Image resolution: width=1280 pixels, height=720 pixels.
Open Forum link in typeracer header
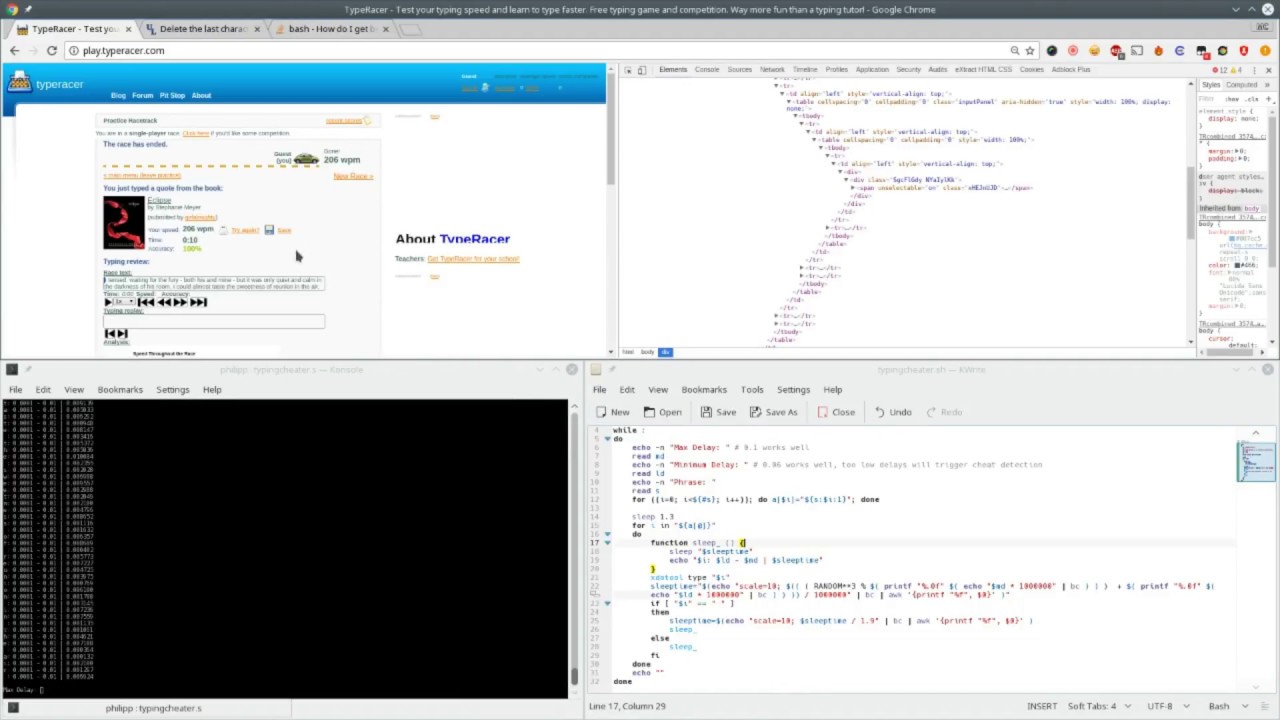point(143,96)
